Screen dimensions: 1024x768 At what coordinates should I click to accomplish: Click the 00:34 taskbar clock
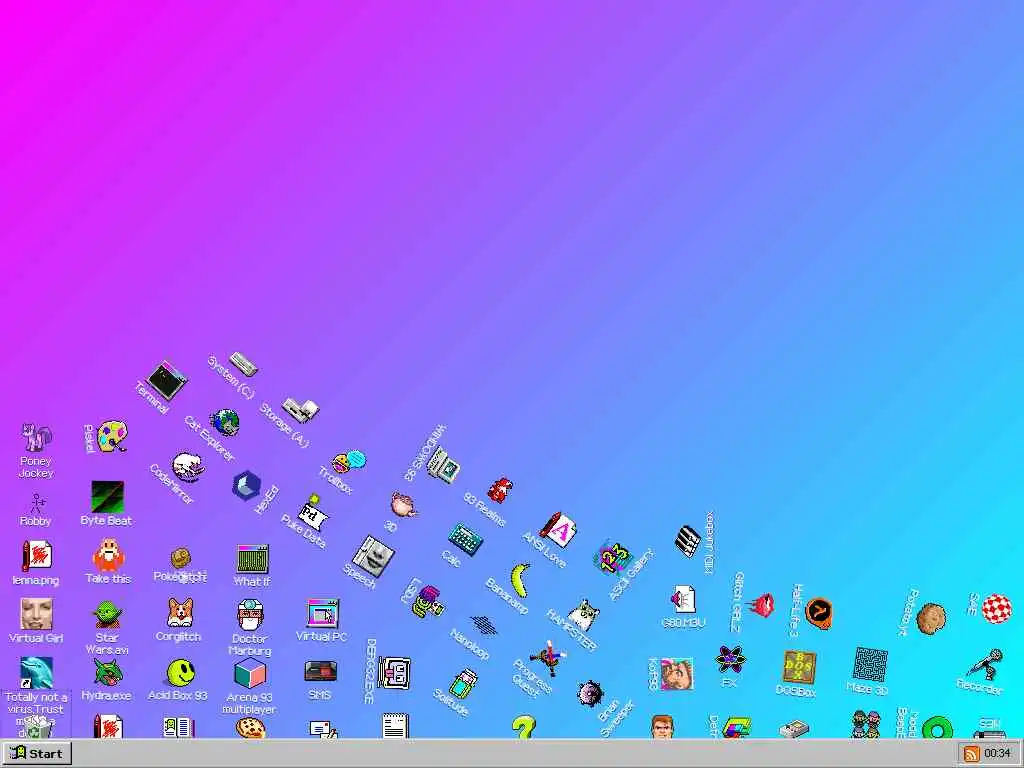(997, 754)
